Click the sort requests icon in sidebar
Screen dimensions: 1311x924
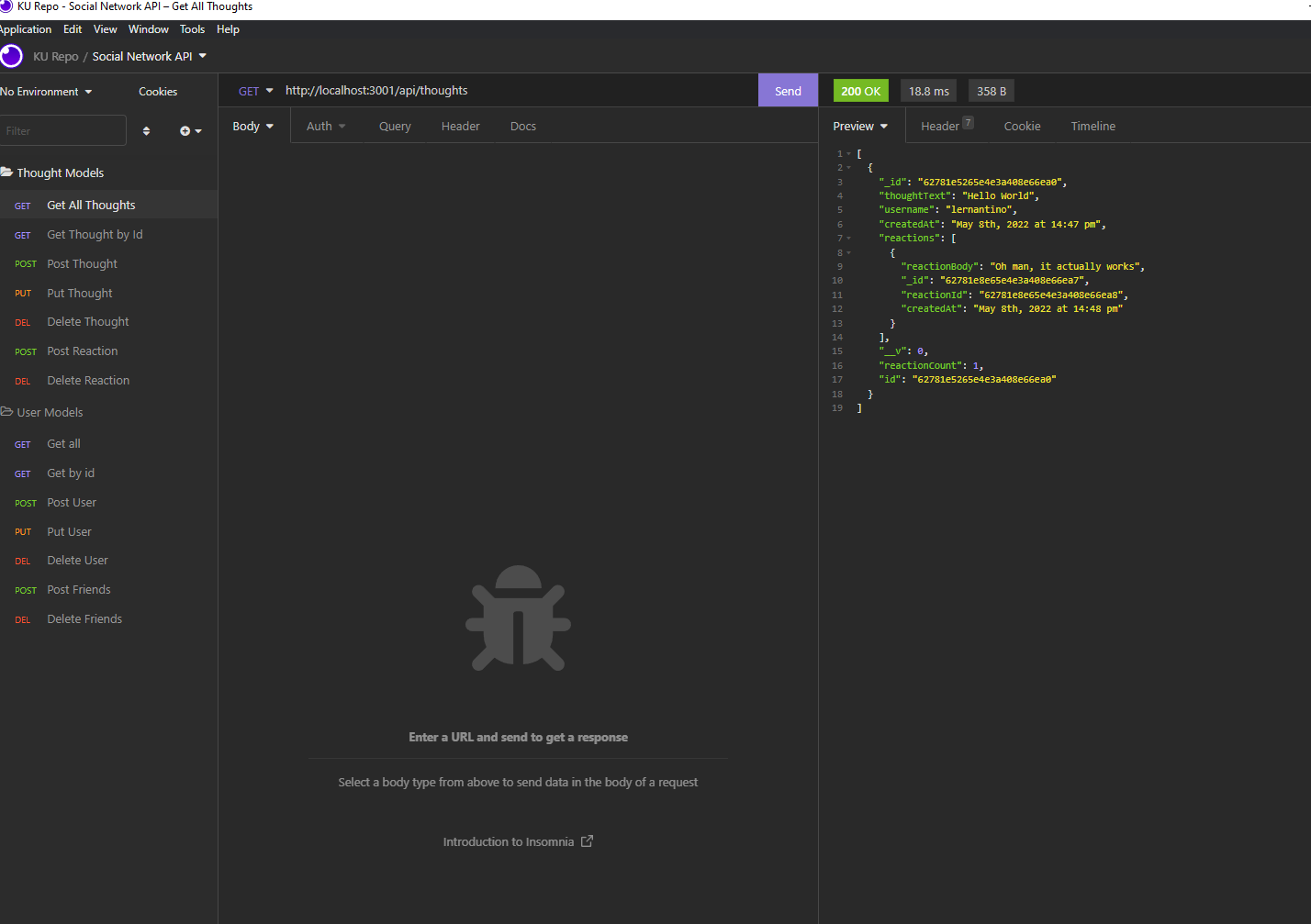pos(146,130)
